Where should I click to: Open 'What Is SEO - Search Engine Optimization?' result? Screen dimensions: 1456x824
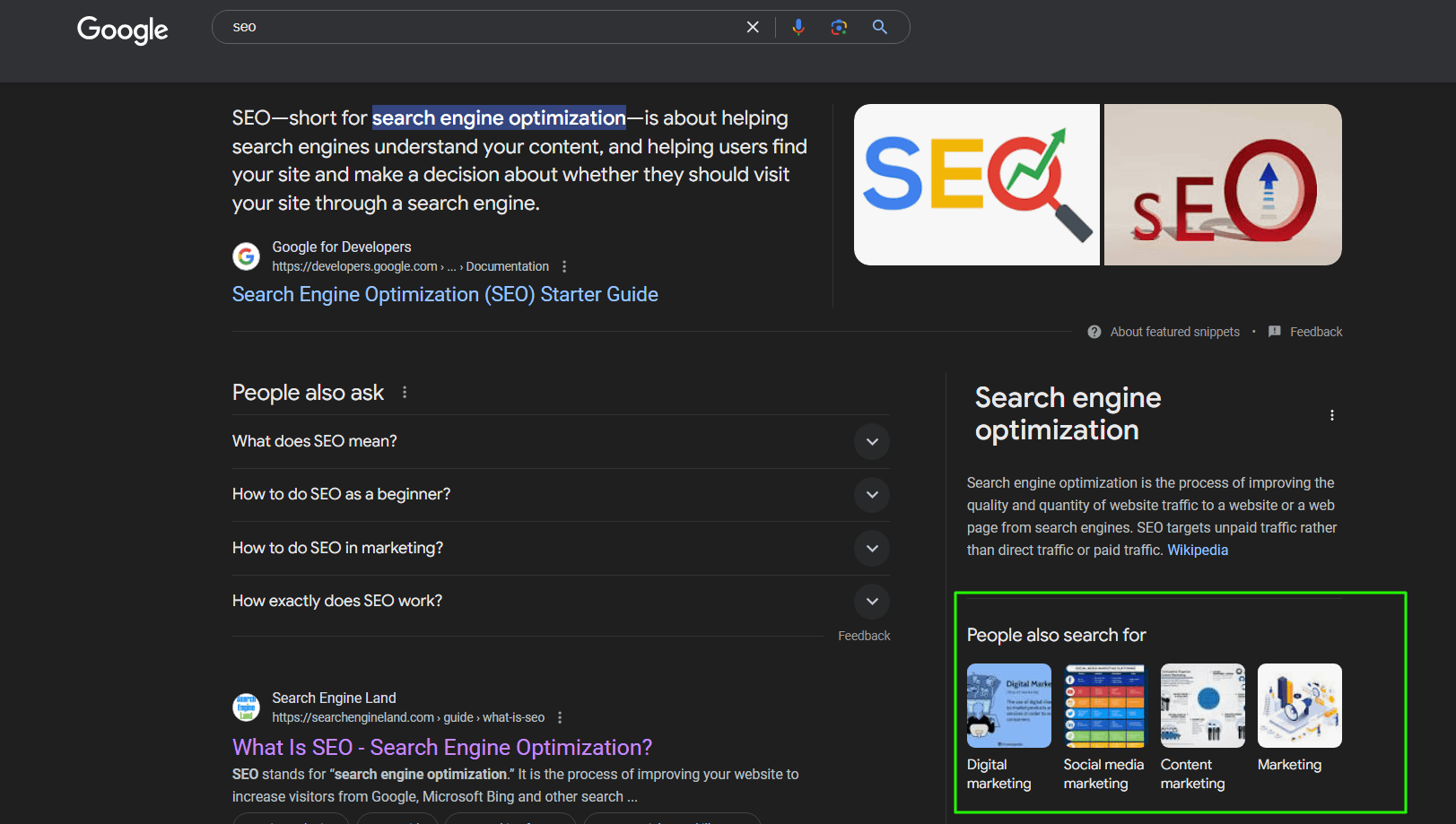click(x=441, y=747)
